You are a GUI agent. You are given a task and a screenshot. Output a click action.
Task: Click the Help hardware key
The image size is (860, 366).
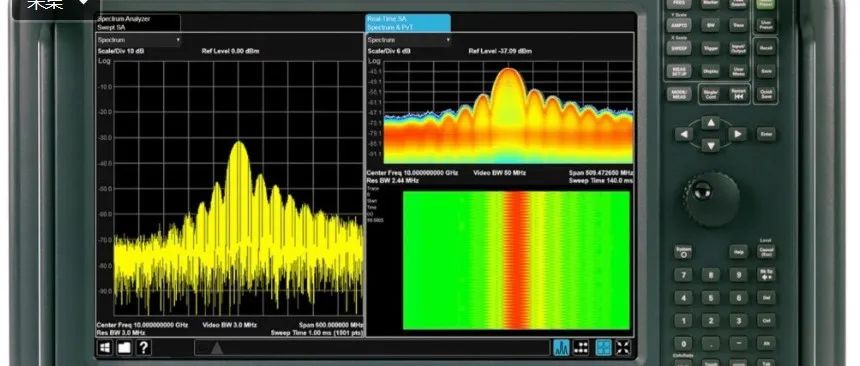pyautogui.click(x=738, y=252)
